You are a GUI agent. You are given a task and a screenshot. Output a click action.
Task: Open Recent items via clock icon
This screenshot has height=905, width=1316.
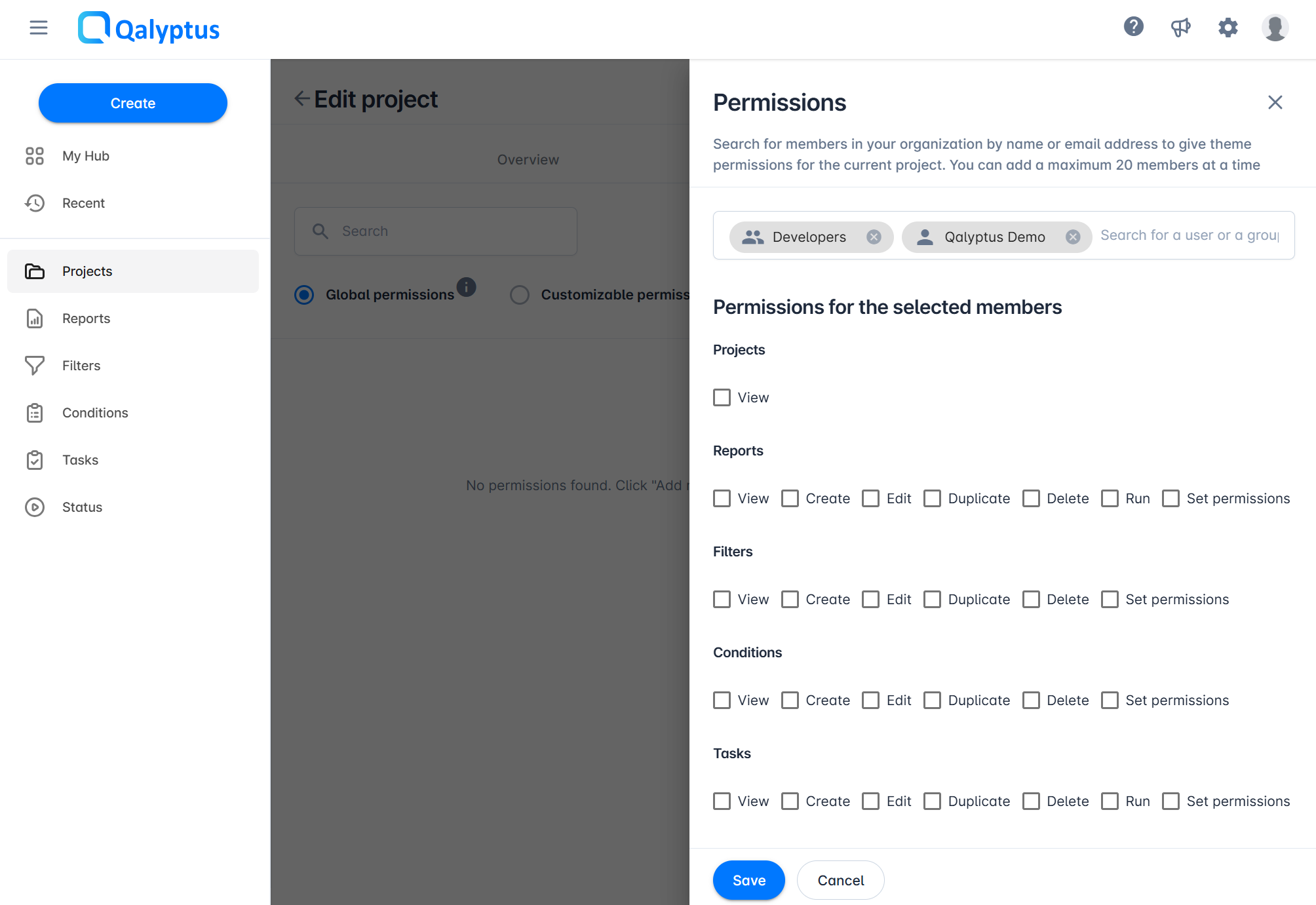35,203
